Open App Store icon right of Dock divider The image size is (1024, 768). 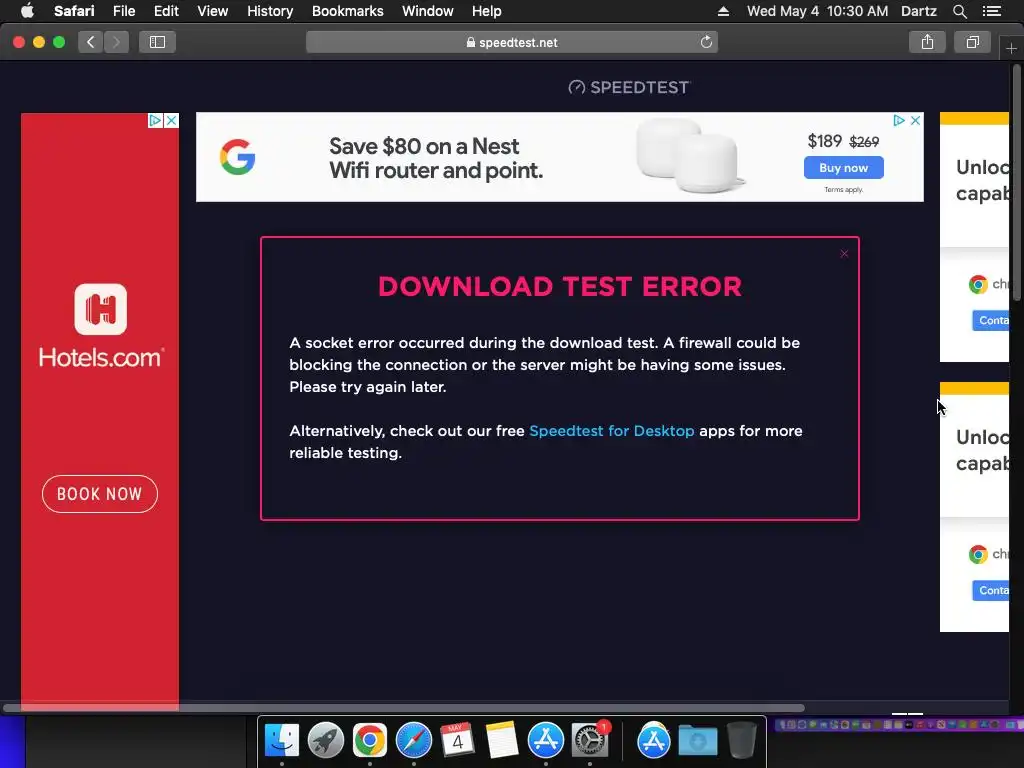tap(654, 741)
